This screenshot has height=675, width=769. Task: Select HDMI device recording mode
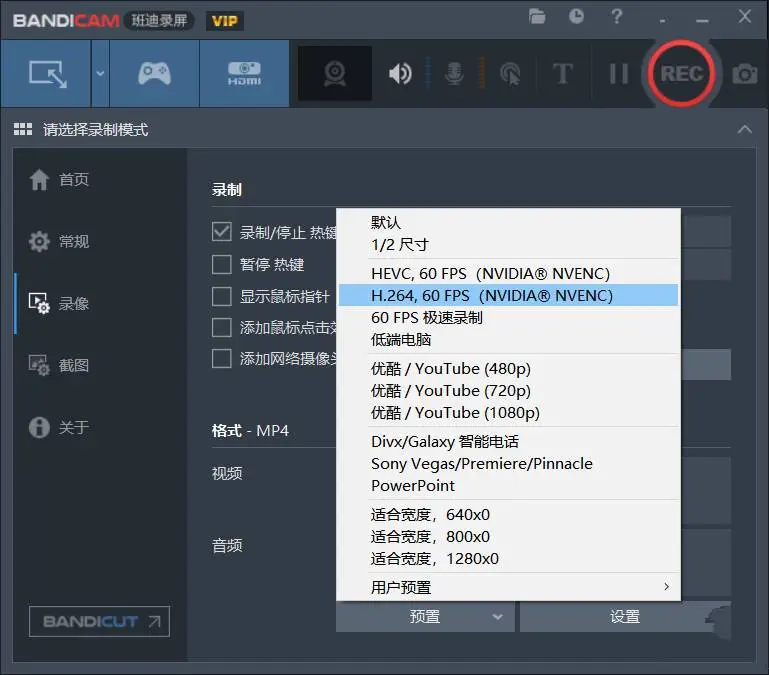244,73
